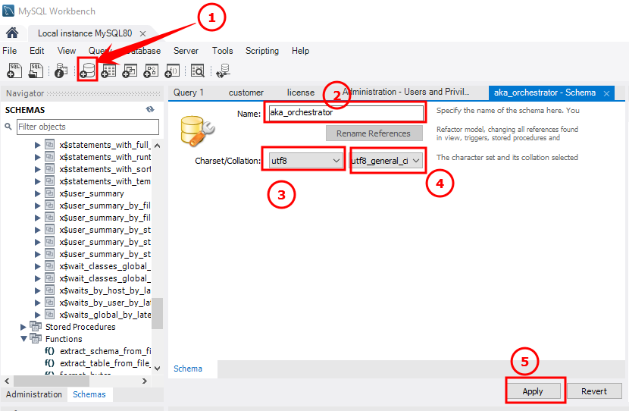
Task: Open the utf8_general_ci collation dropdown
Action: [387, 161]
